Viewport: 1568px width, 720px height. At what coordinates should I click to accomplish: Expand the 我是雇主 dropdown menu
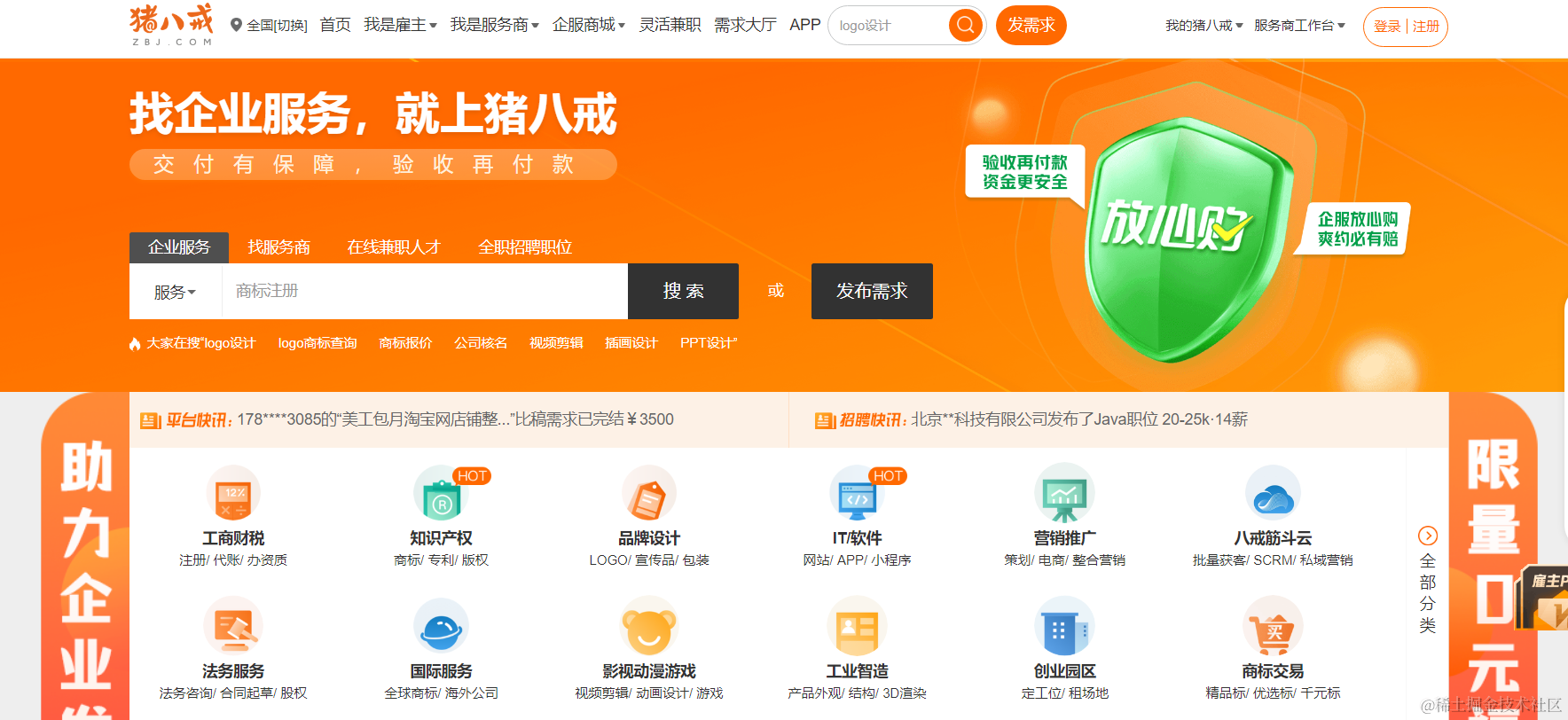tap(400, 25)
